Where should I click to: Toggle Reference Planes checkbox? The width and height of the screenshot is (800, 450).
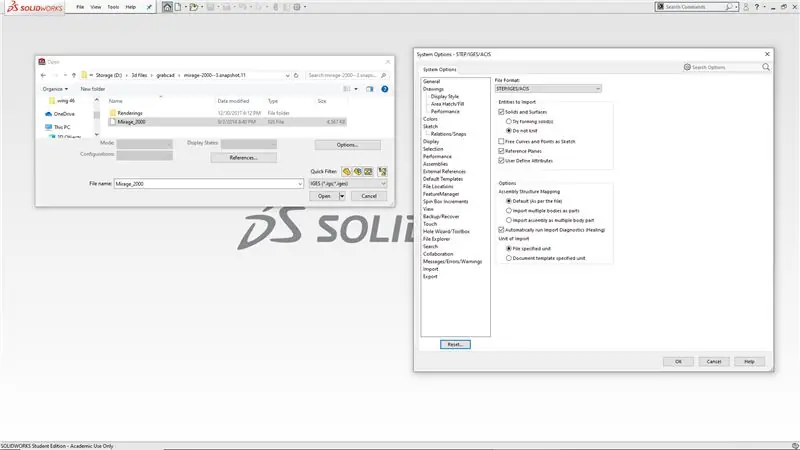click(x=501, y=151)
